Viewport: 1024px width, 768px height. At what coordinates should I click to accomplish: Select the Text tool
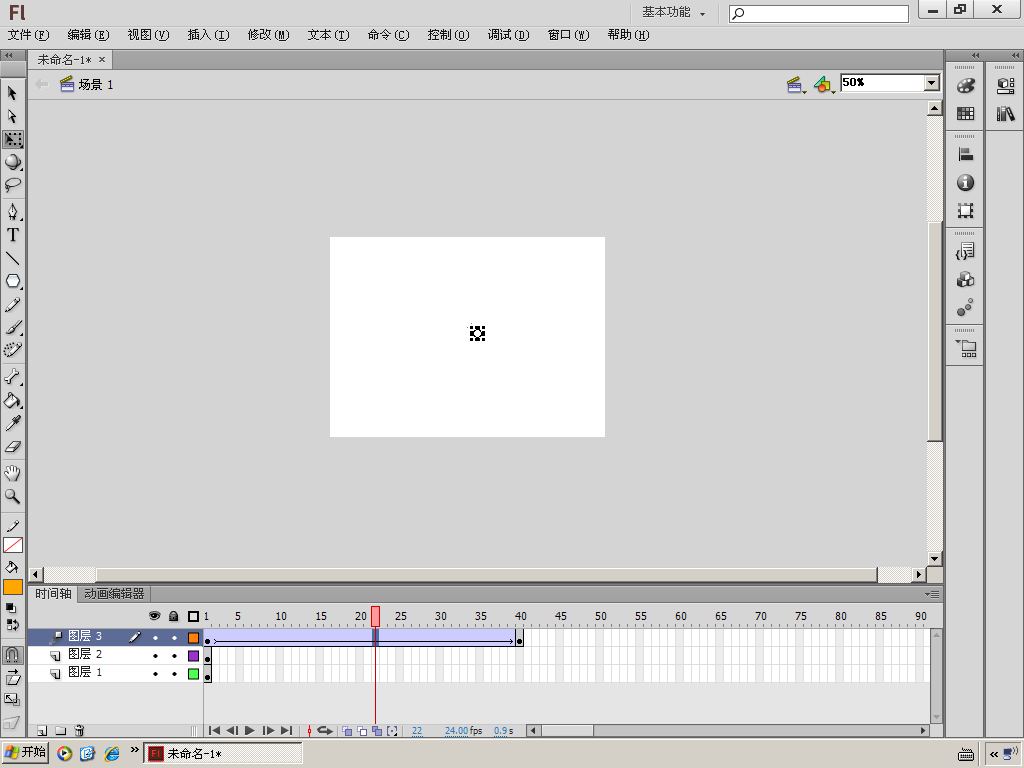[x=13, y=235]
